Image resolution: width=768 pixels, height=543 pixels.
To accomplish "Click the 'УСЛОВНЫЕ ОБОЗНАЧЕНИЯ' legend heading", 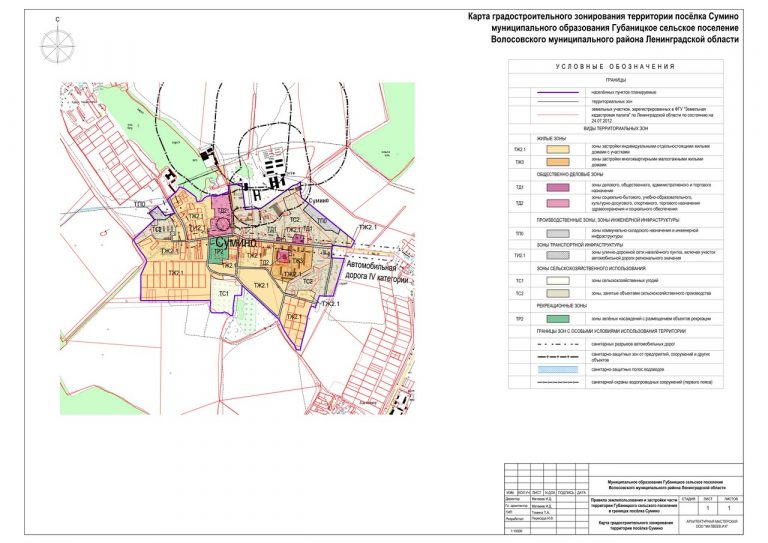I will click(615, 67).
